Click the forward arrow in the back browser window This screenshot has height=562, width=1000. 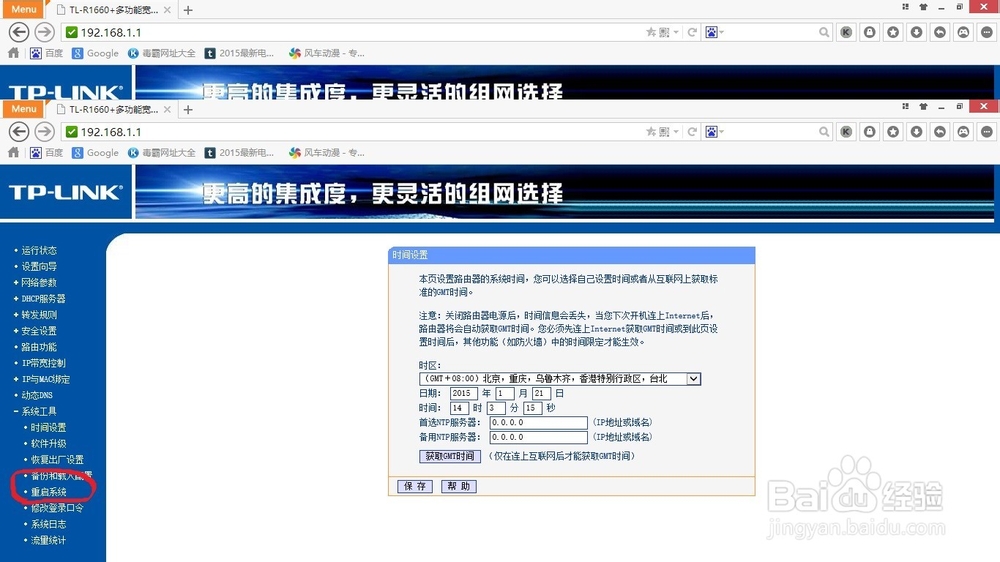[44, 32]
